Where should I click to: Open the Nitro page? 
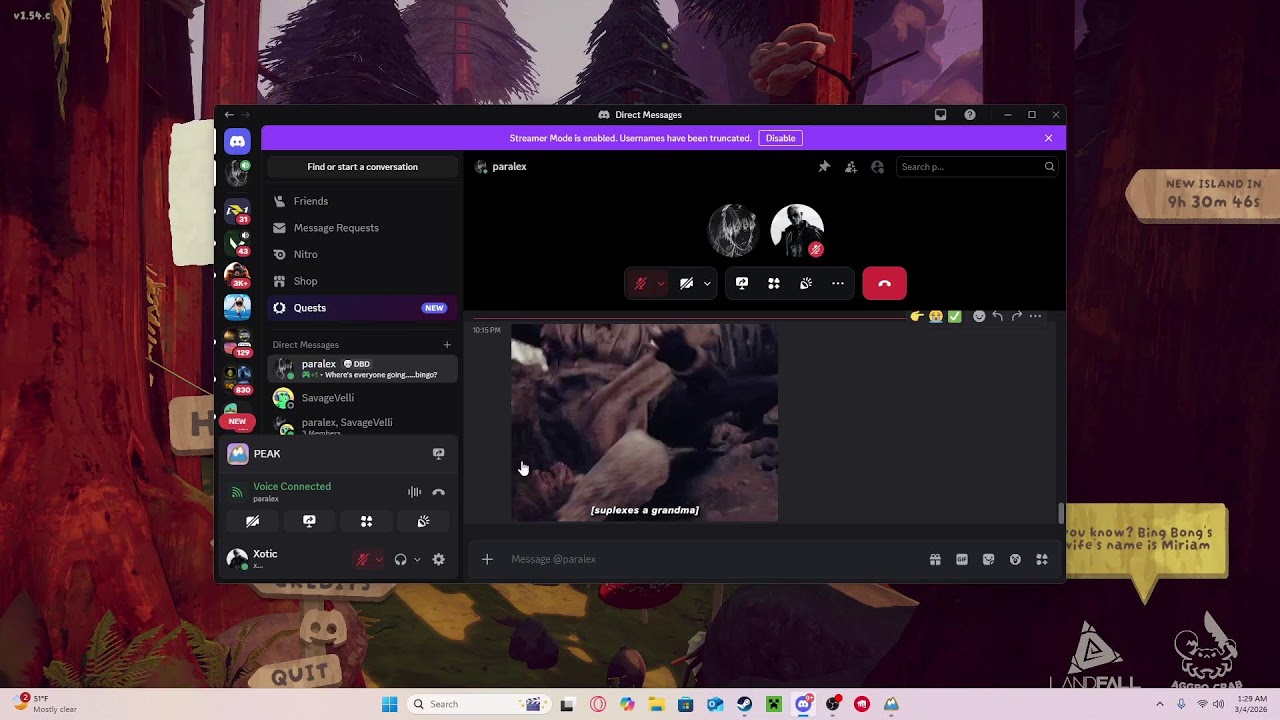pyautogui.click(x=362, y=254)
